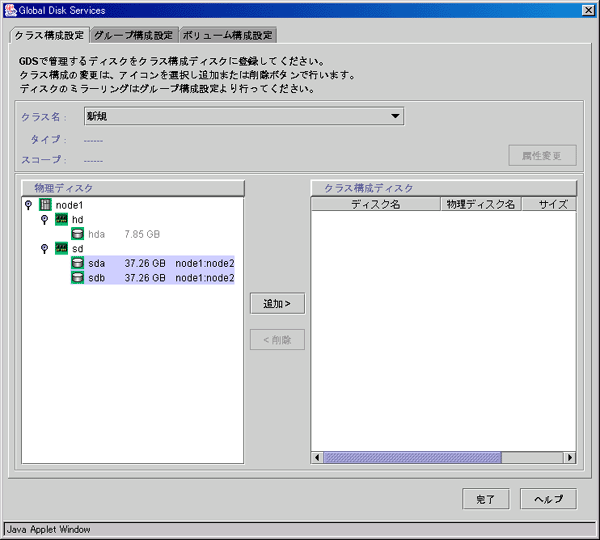
Task: Click the ディスク名 column header
Action: [375, 204]
